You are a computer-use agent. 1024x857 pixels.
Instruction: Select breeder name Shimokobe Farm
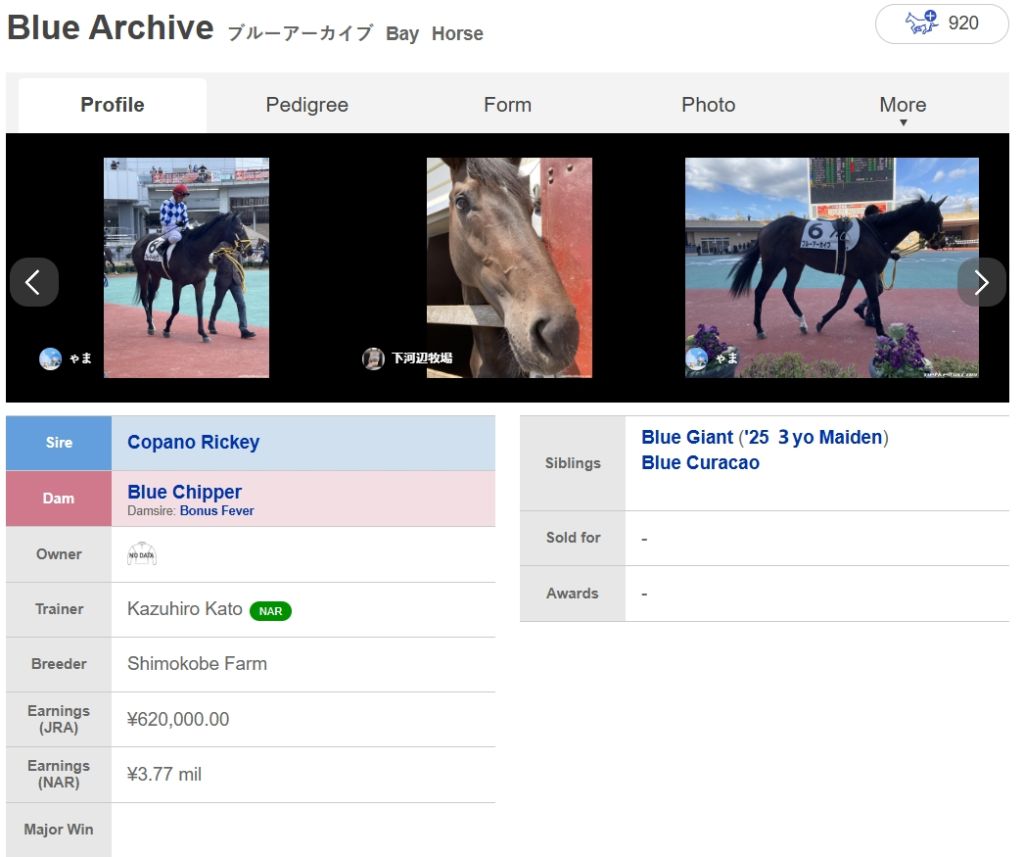click(197, 664)
